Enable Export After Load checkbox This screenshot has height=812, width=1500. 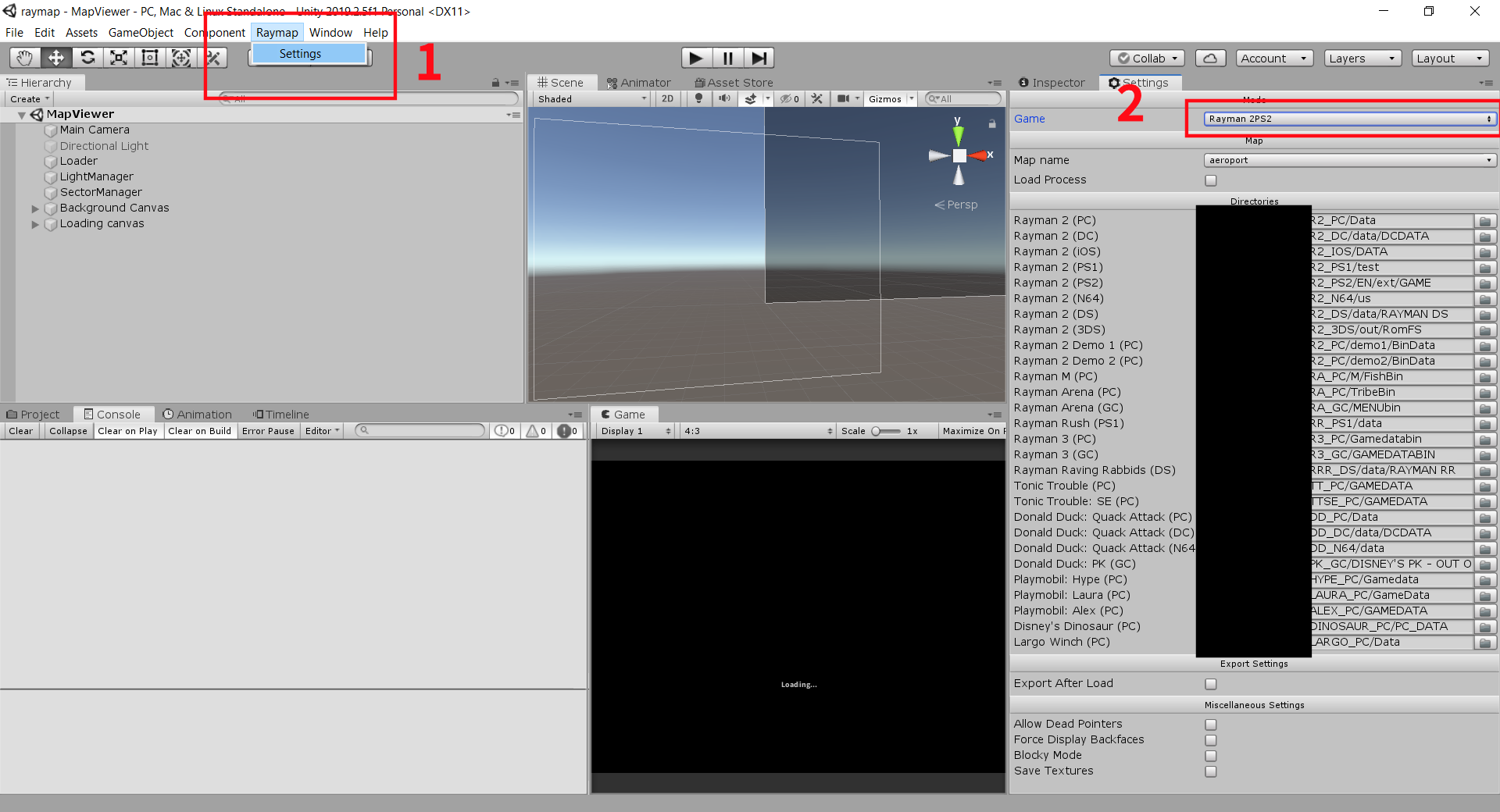coord(1211,684)
